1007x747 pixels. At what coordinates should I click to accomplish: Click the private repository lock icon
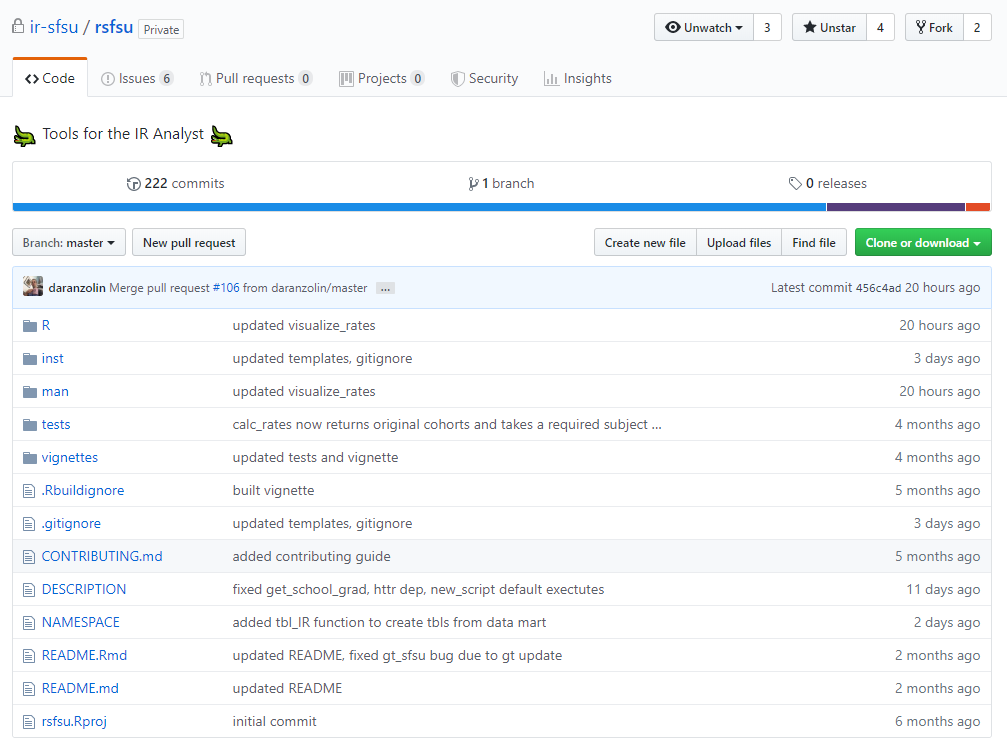click(x=18, y=26)
